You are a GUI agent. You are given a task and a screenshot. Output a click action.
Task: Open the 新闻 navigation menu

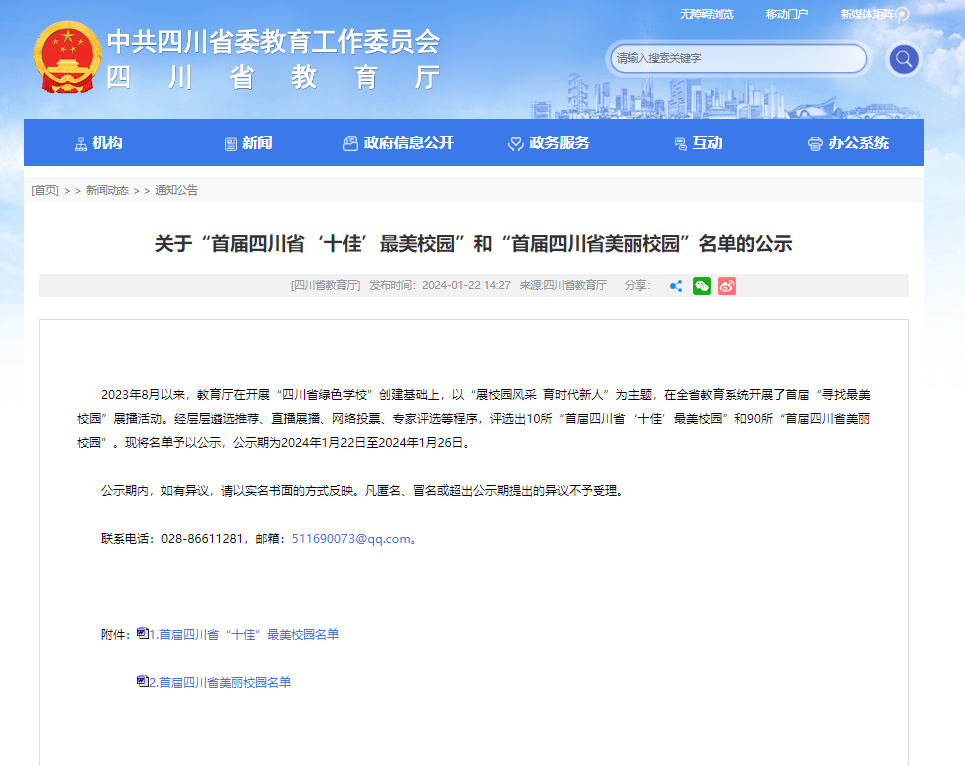click(x=249, y=143)
